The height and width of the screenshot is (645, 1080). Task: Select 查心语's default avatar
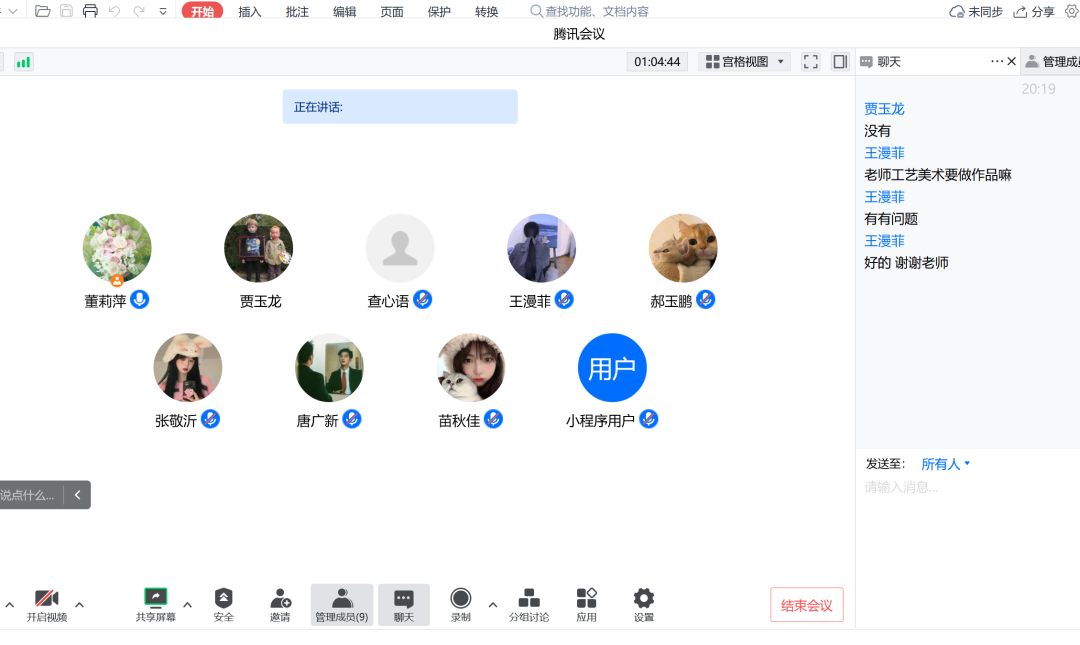point(400,248)
